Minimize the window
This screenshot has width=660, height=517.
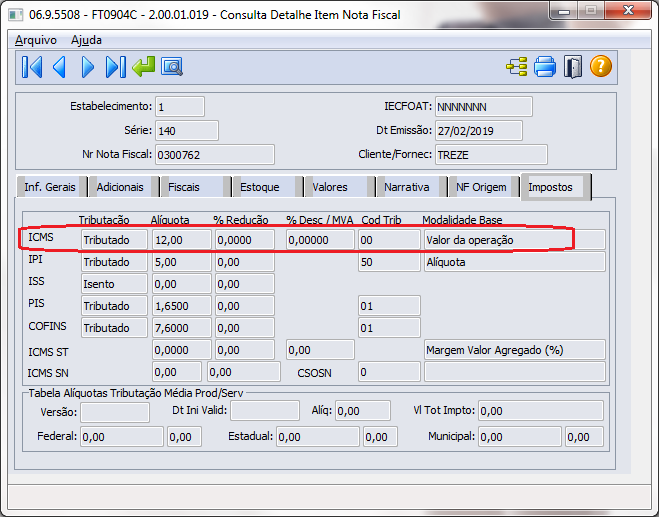tap(564, 11)
